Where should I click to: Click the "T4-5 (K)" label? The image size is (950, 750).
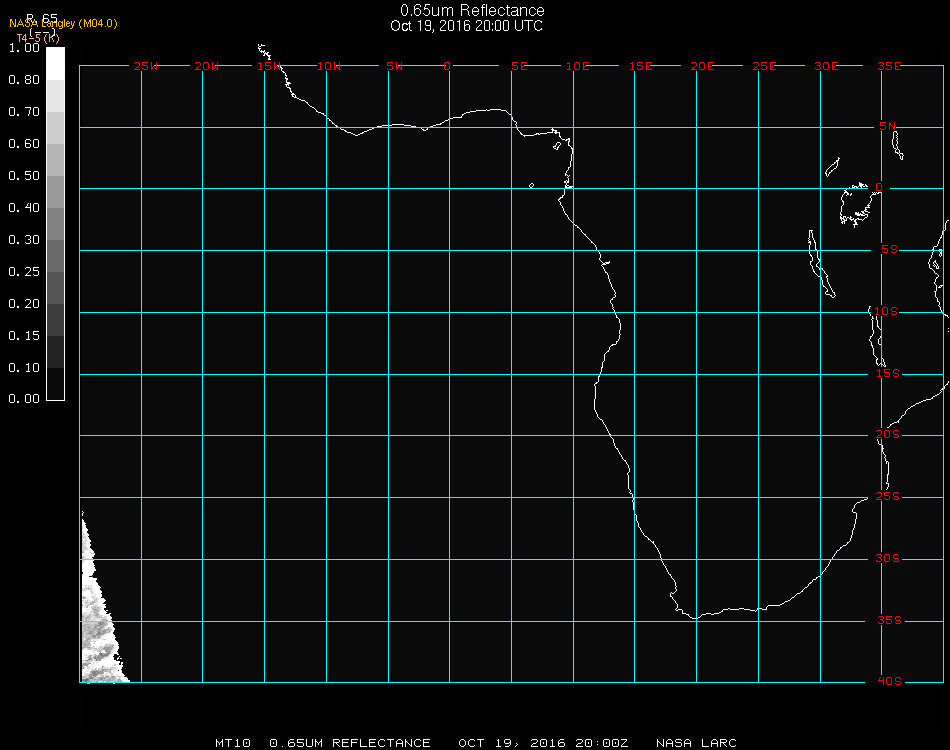click(38, 38)
